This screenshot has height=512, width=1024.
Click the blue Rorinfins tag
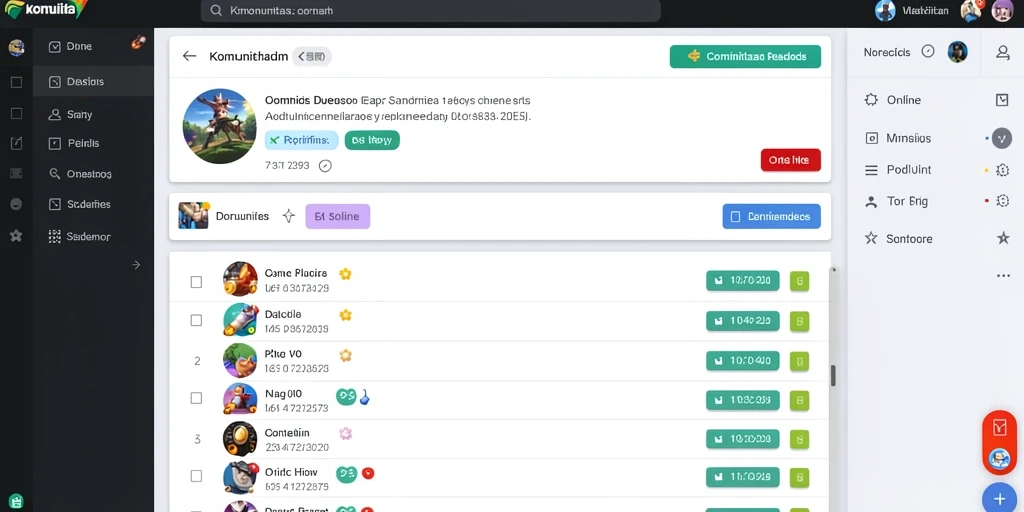point(301,140)
